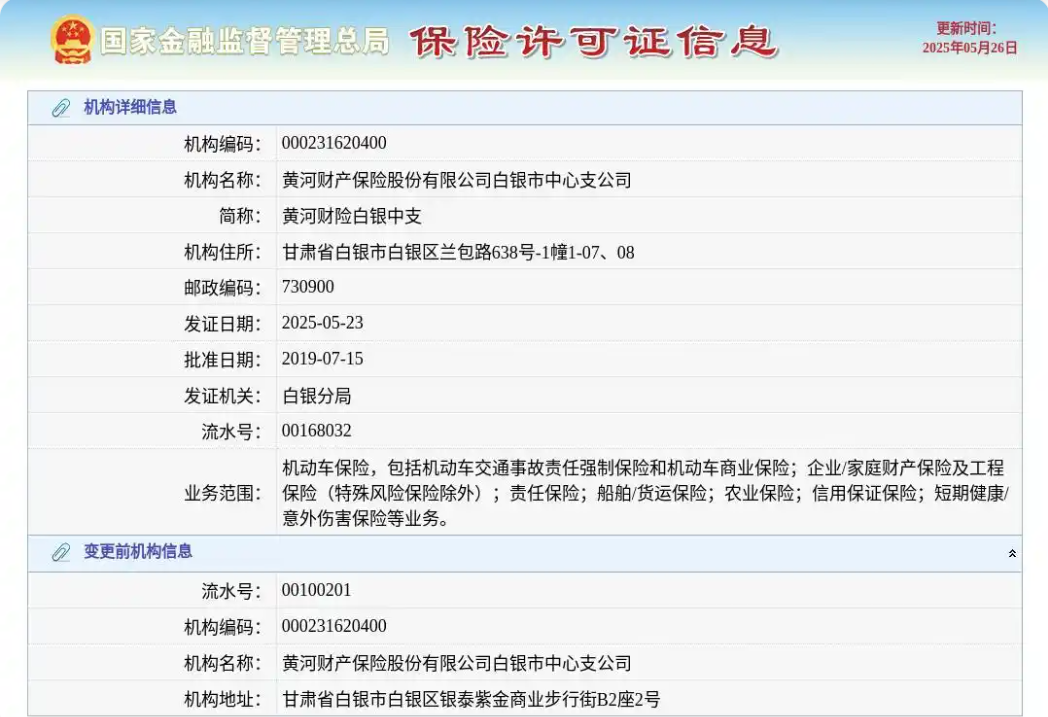Viewport: 1048px width, 717px height.
Task: Click the 发证机关 field label
Action: coord(222,396)
